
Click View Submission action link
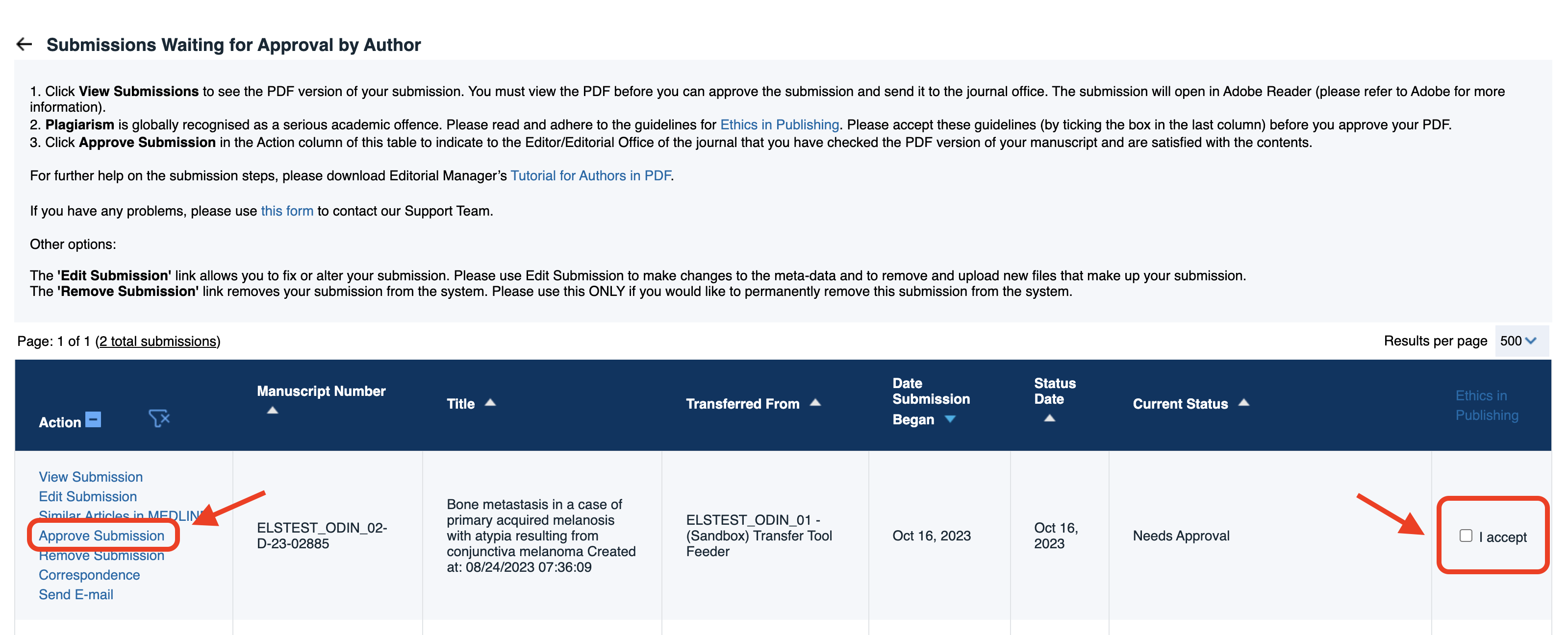(91, 477)
